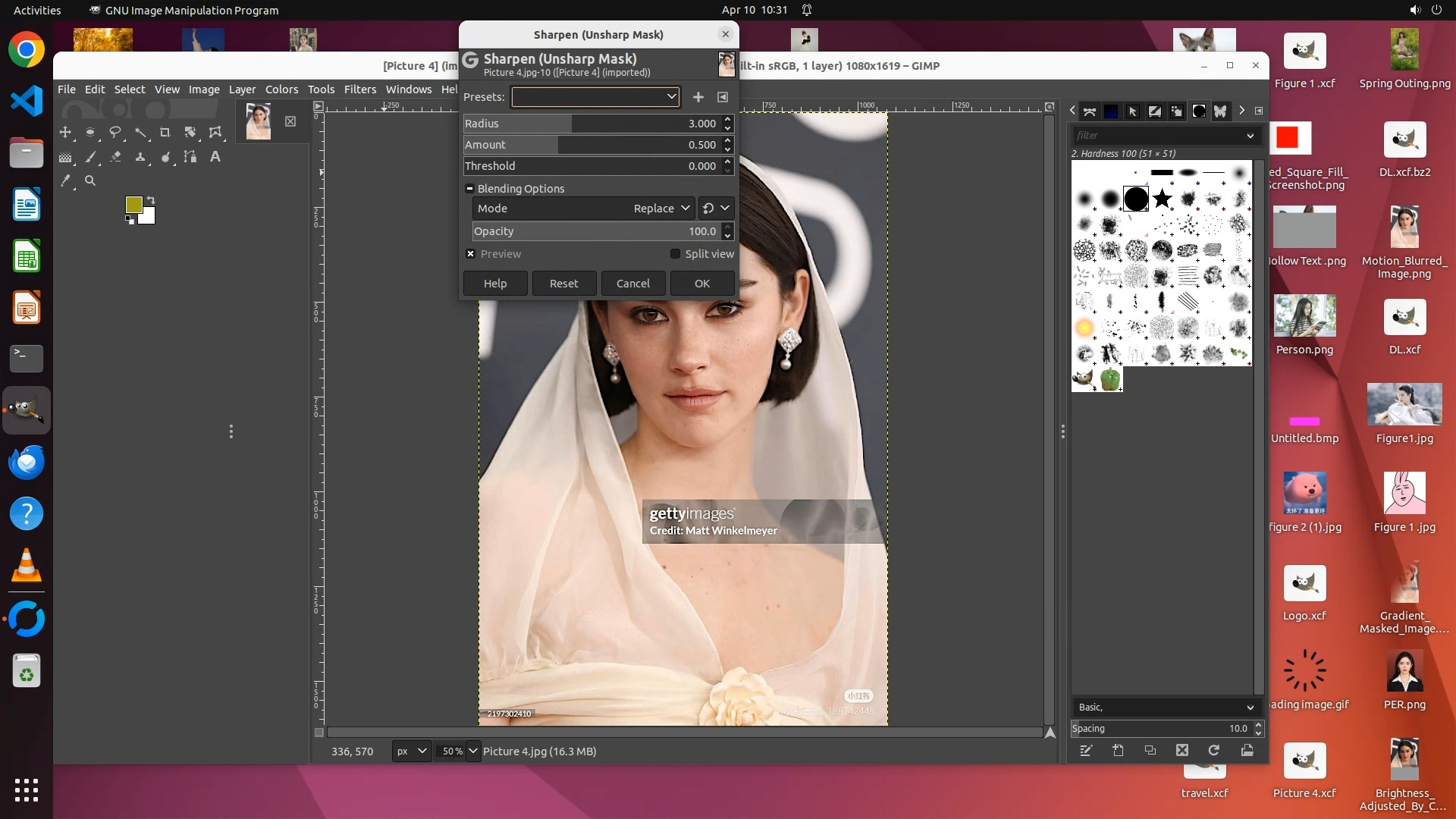Click the olive foreground color swatch
Viewport: 1456px width, 819px height.
click(133, 205)
